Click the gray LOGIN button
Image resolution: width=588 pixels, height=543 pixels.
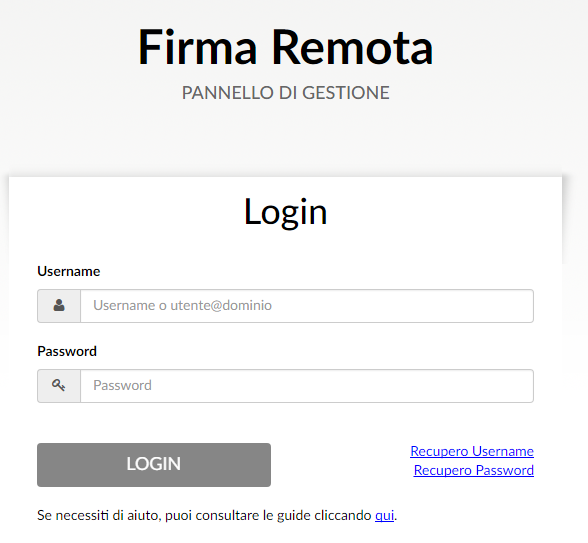coord(154,465)
